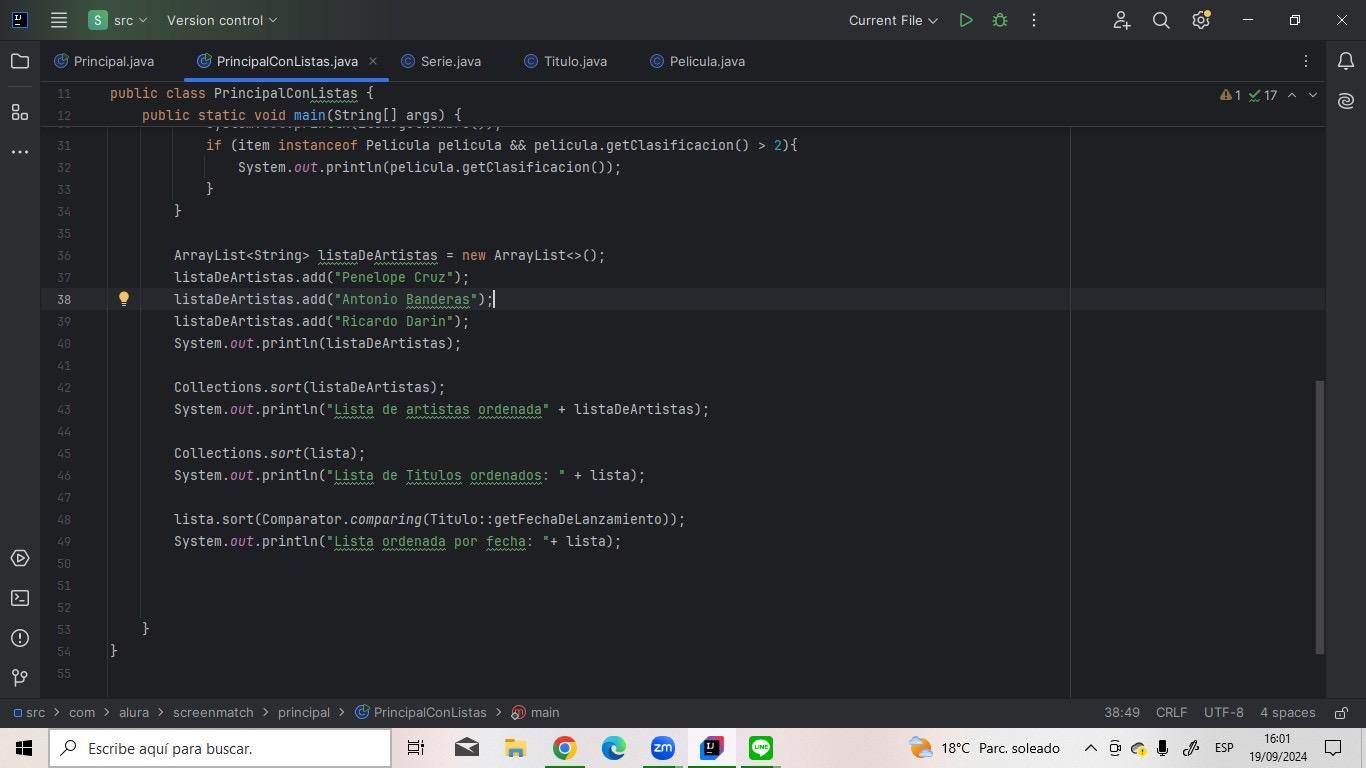Open the AI Assistant spiral icon
1366x768 pixels.
click(1346, 101)
